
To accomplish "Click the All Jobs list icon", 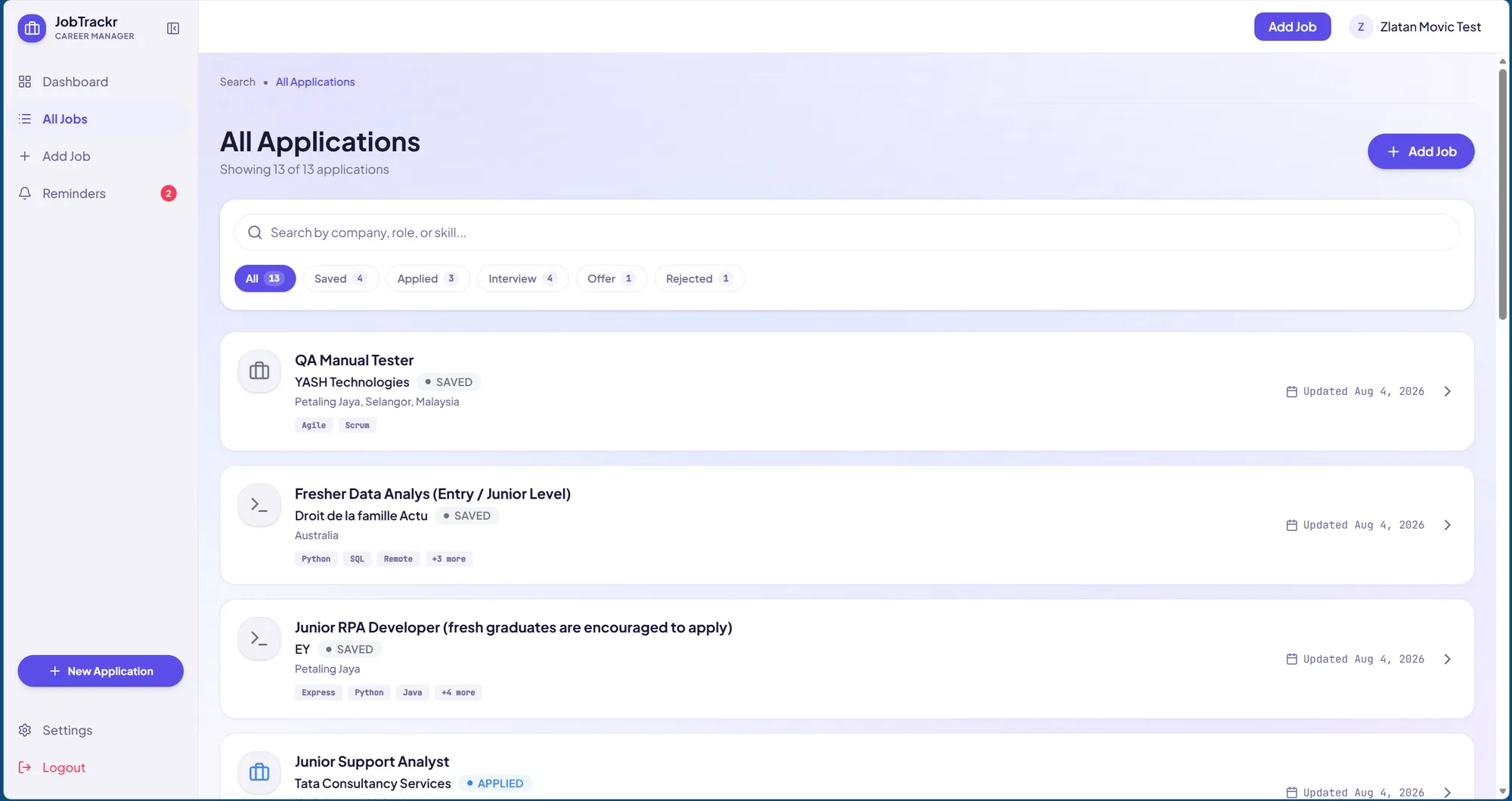I will click(25, 119).
